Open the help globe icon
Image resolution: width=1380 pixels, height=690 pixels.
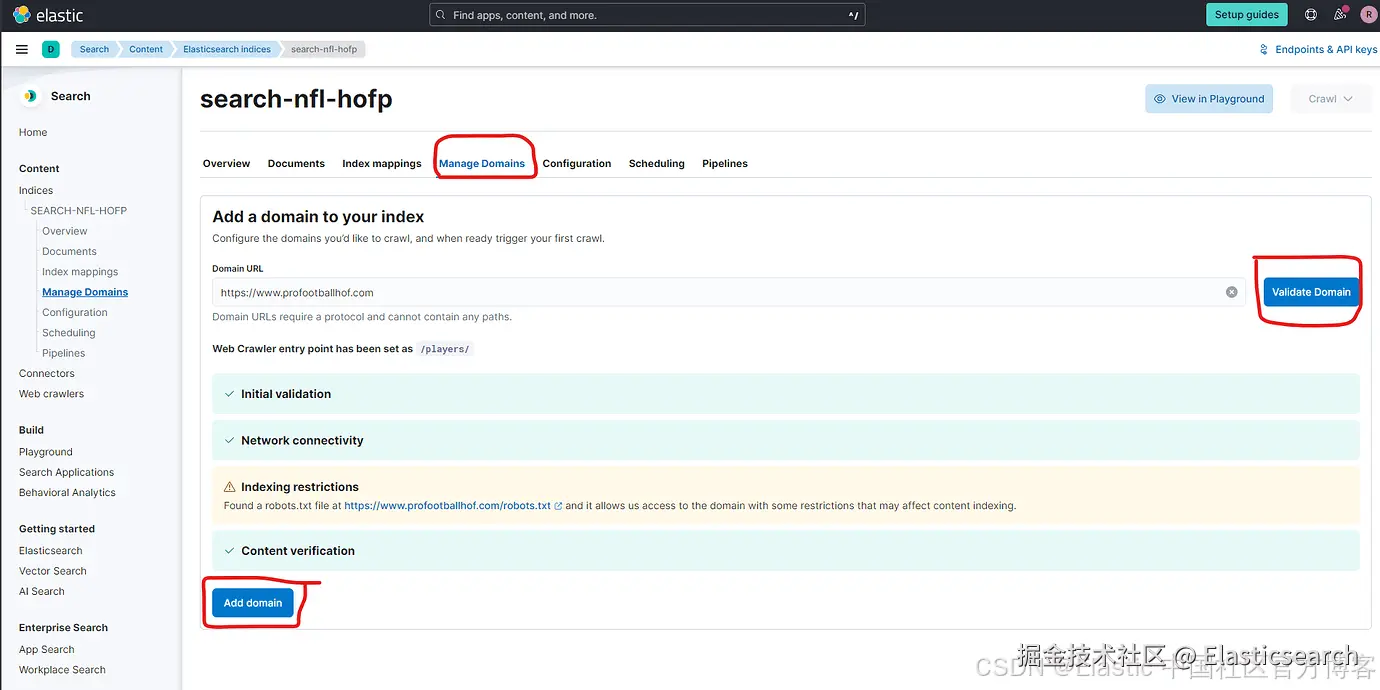coord(1311,15)
